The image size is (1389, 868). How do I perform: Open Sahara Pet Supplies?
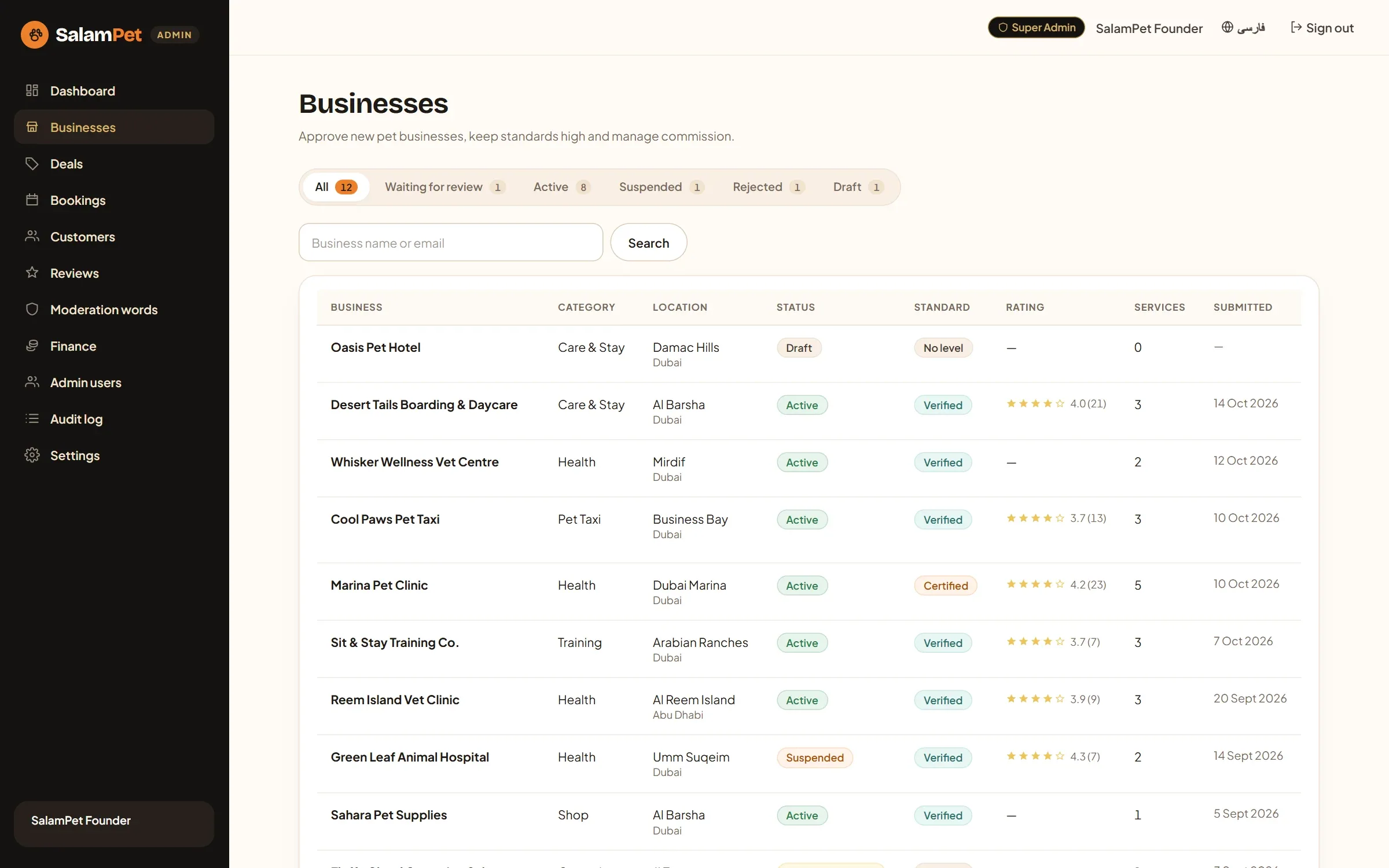tap(389, 815)
